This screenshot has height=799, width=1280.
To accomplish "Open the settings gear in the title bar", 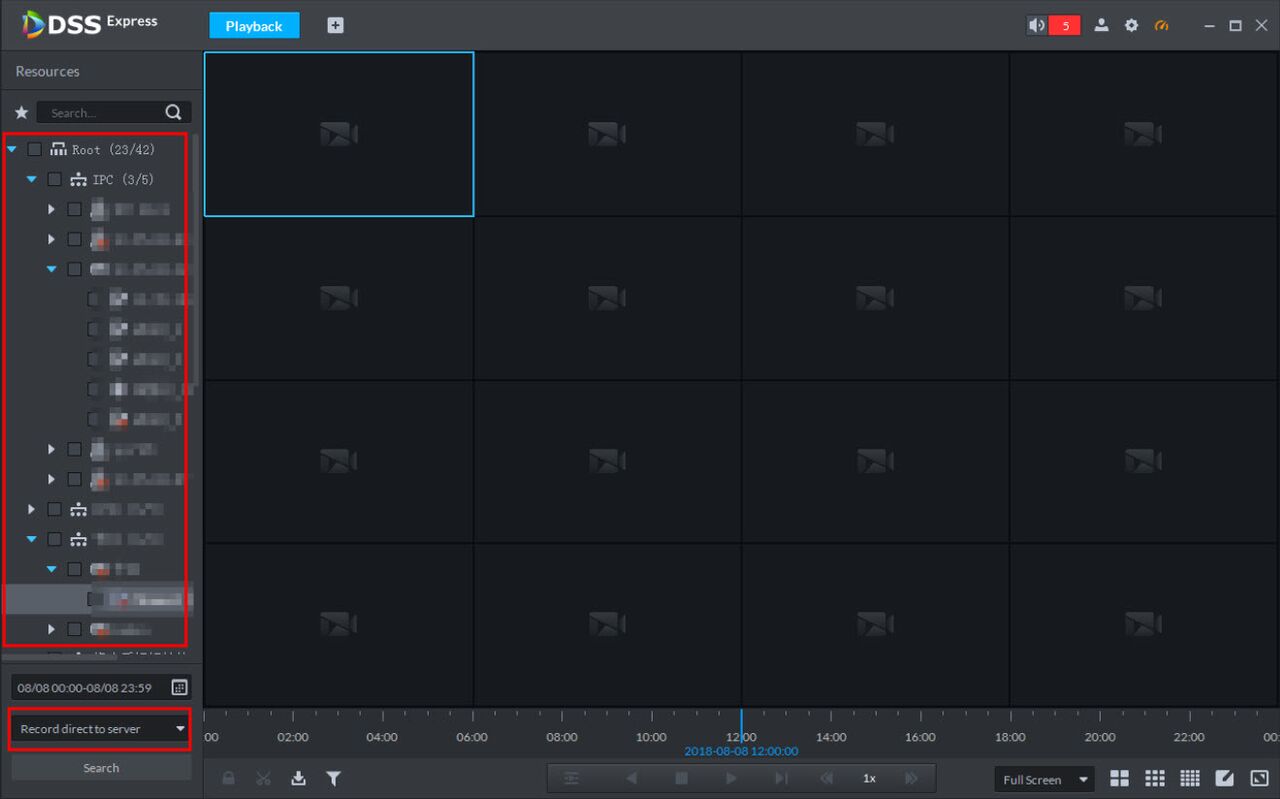I will [1131, 26].
